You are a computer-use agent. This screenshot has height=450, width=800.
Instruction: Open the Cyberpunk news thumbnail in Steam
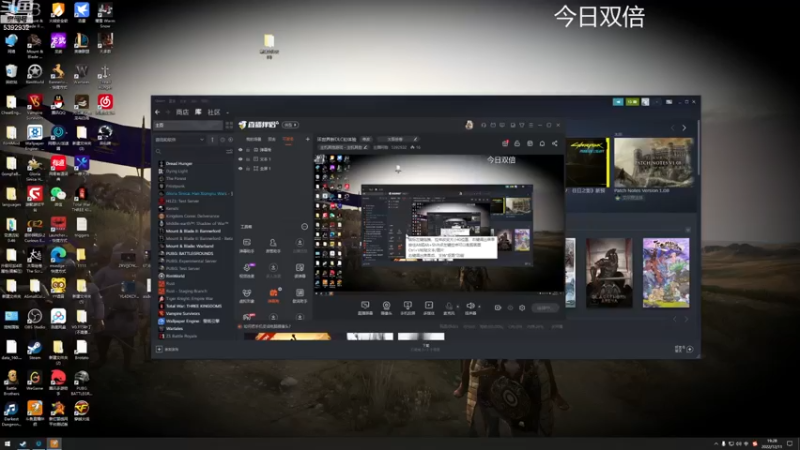[x=588, y=162]
